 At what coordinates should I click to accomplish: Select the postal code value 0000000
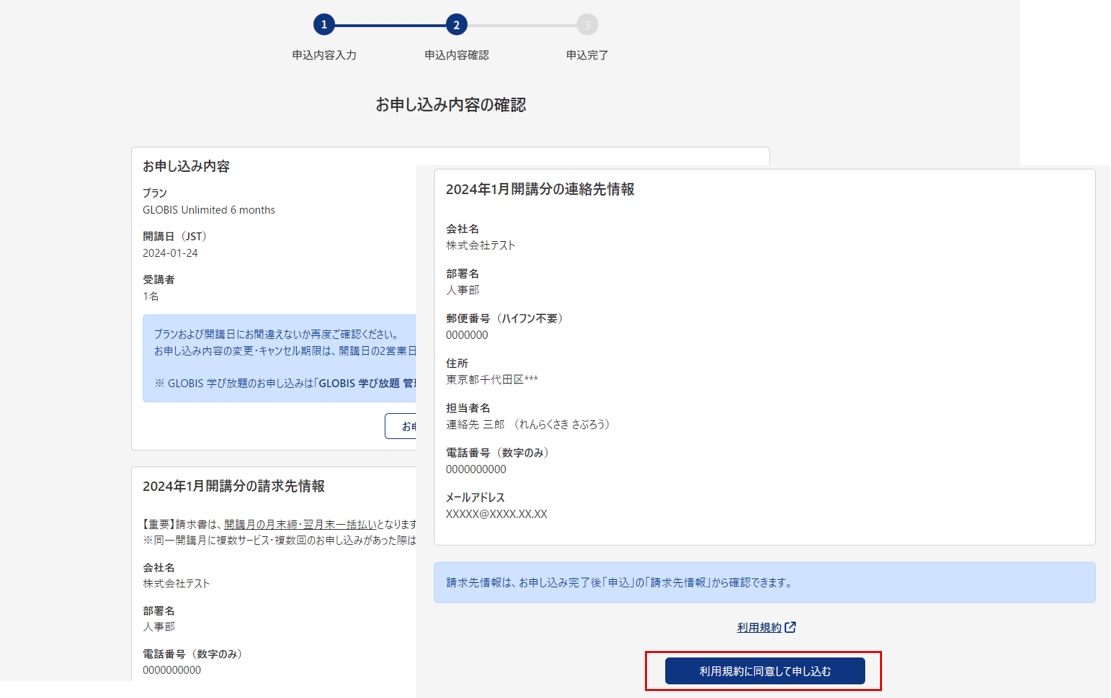467,335
